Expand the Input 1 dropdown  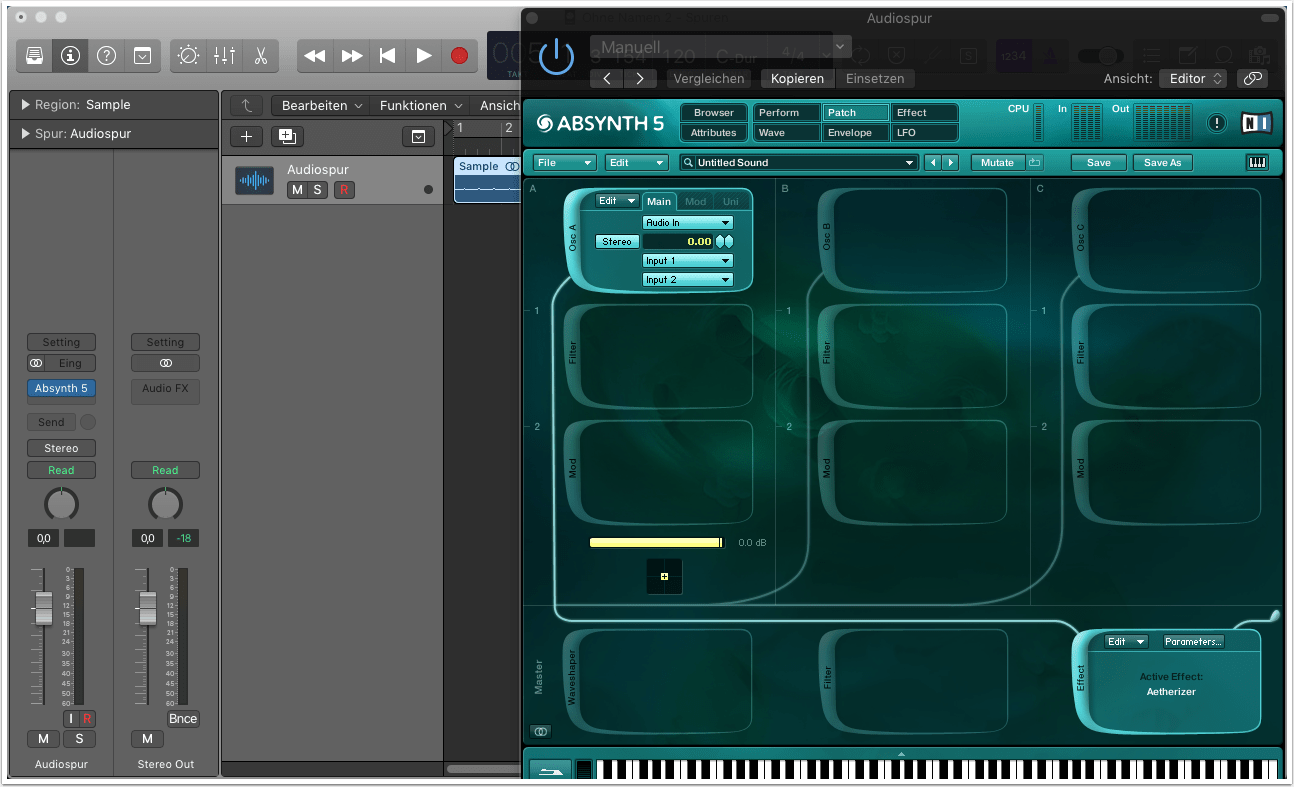coord(688,261)
